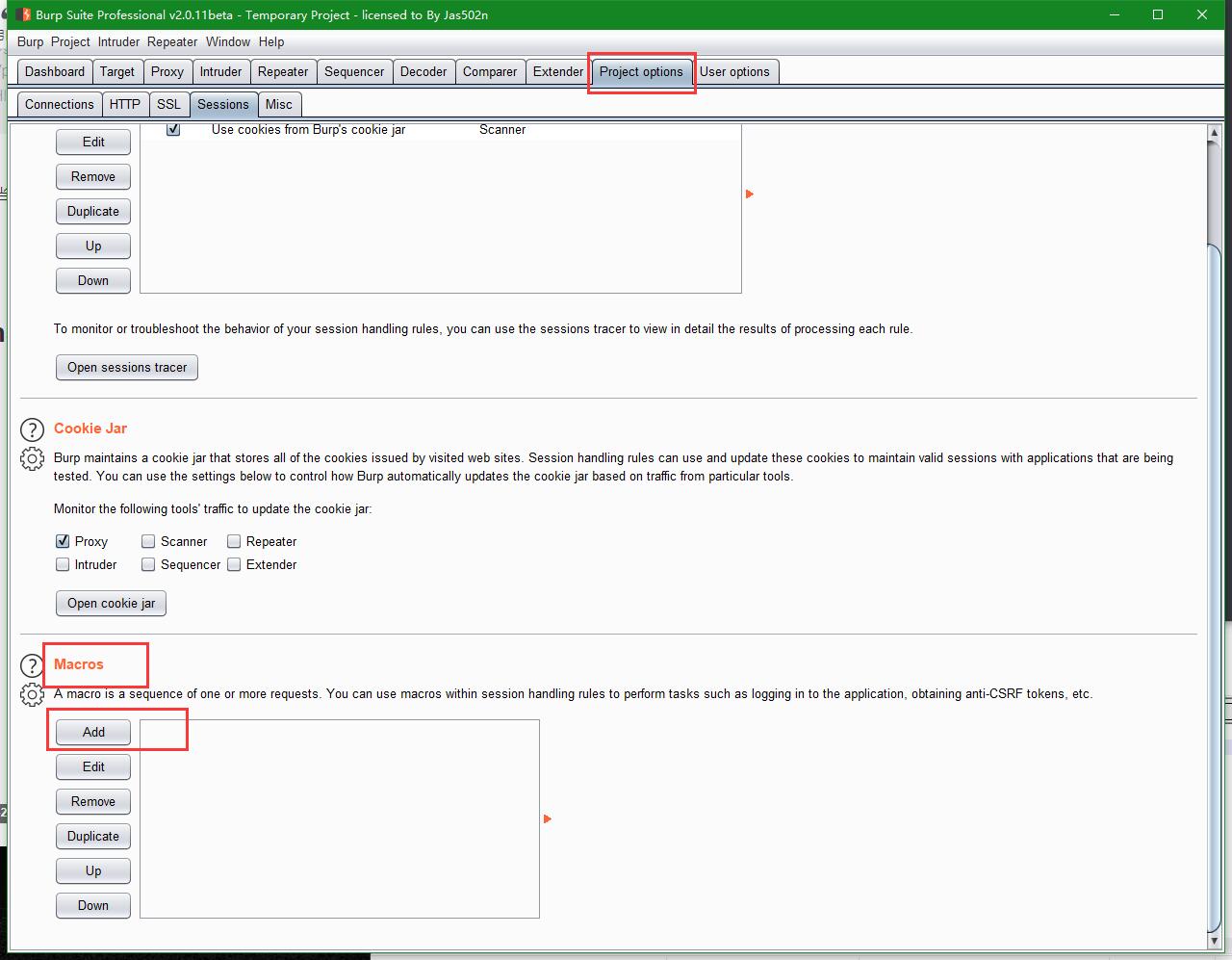
Task: Click the settings gear beside Cookie Jar
Action: 32,459
